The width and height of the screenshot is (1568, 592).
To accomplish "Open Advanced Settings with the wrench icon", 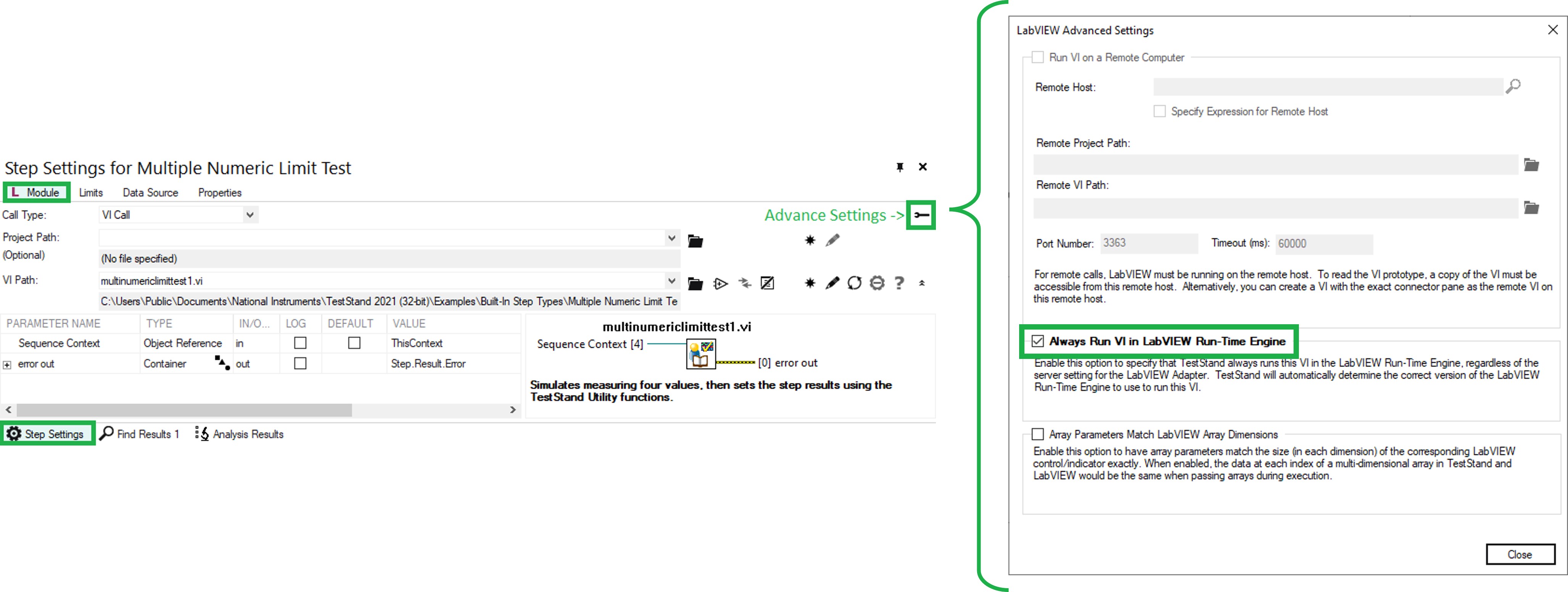I will pyautogui.click(x=921, y=215).
